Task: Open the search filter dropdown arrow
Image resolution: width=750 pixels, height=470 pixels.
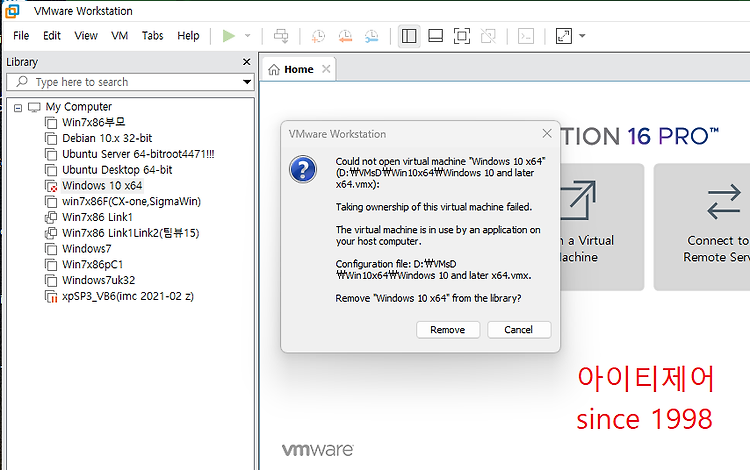Action: click(x=247, y=82)
